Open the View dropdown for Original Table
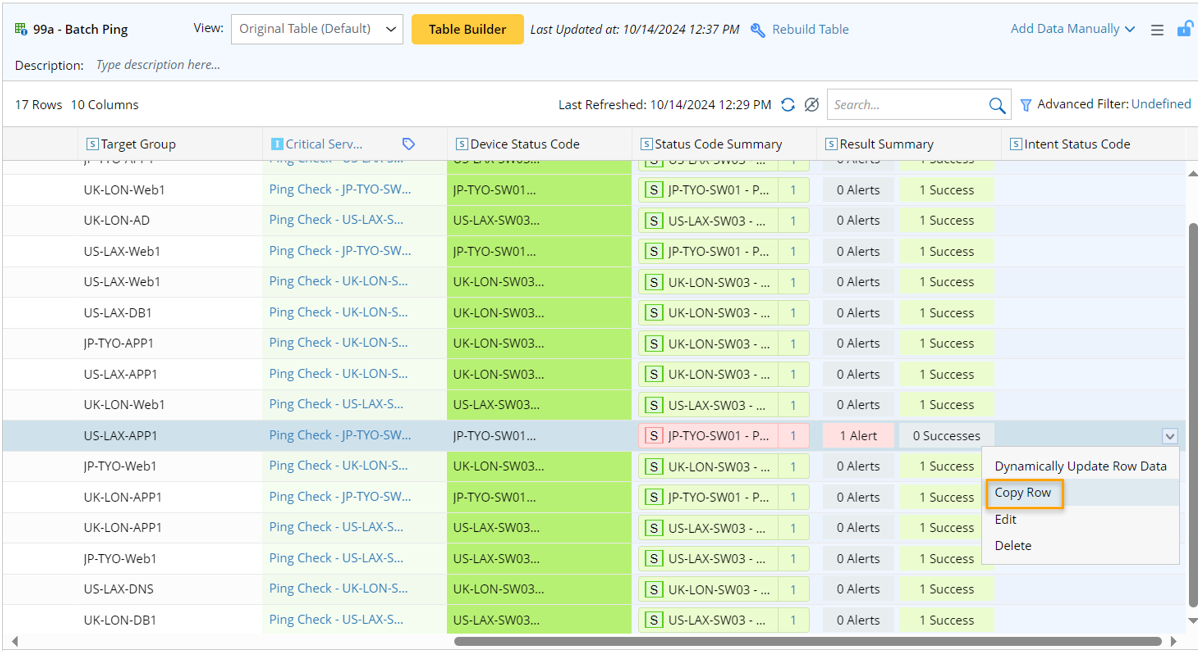The width and height of the screenshot is (1199, 653). pos(317,29)
